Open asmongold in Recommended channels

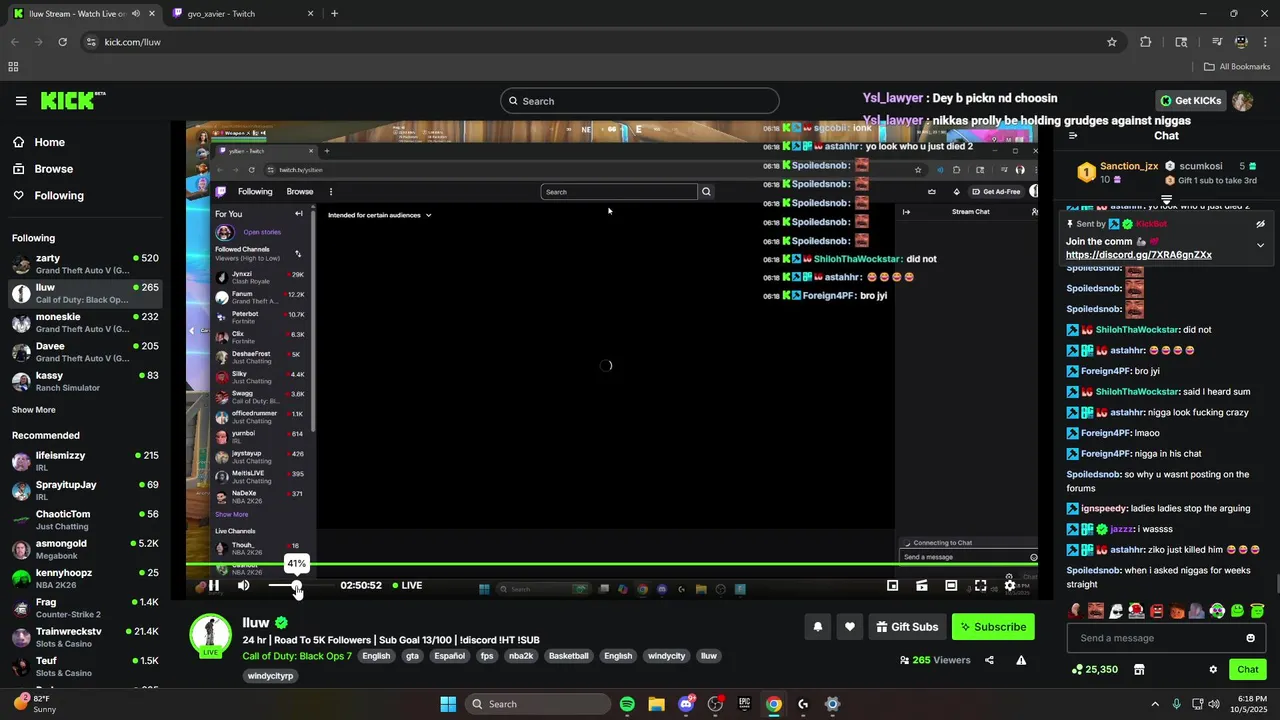[85, 550]
